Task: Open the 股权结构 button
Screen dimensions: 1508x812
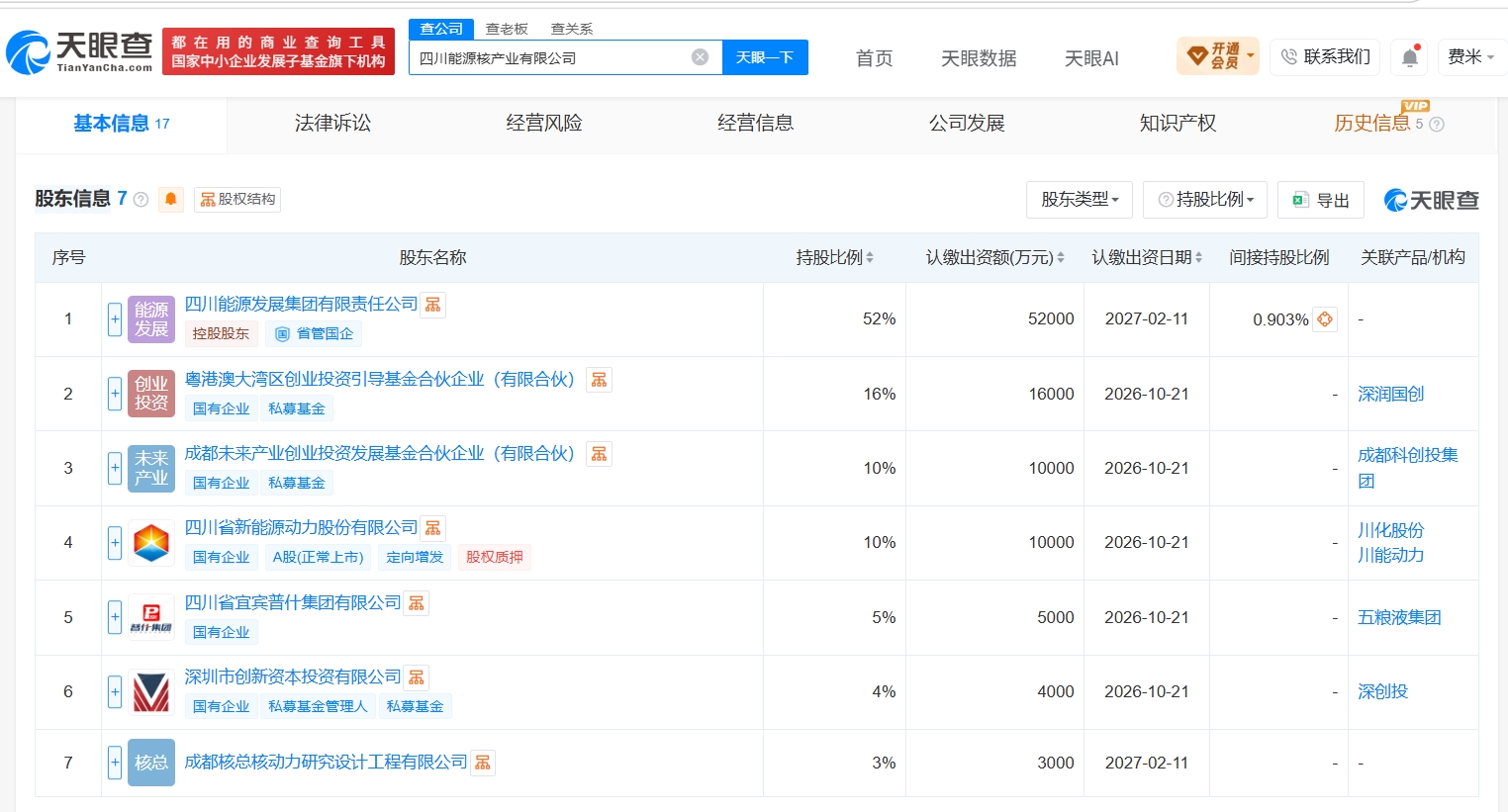Action: coord(237,200)
